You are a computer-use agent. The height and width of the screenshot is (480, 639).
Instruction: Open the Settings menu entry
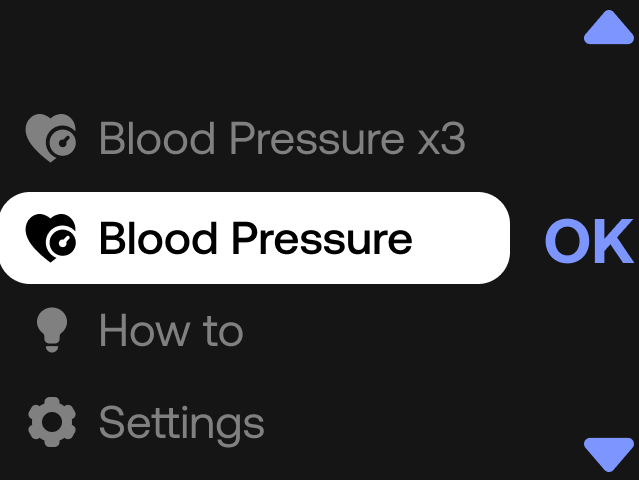(182, 424)
